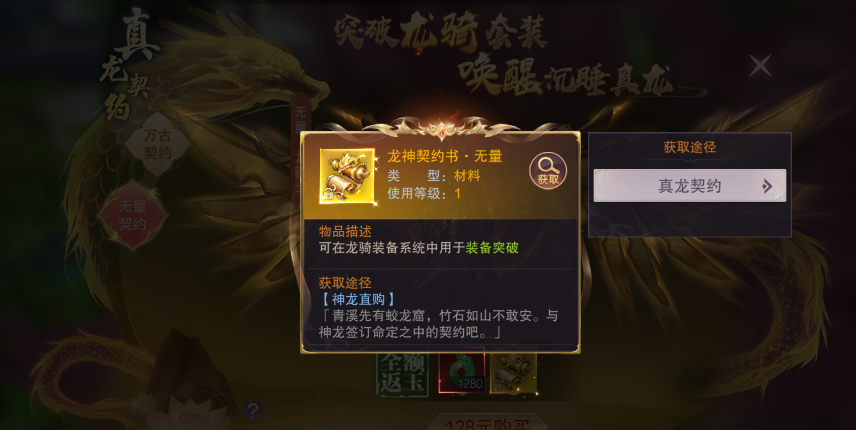Click the 真龙契约 acquisition button

pos(689,186)
